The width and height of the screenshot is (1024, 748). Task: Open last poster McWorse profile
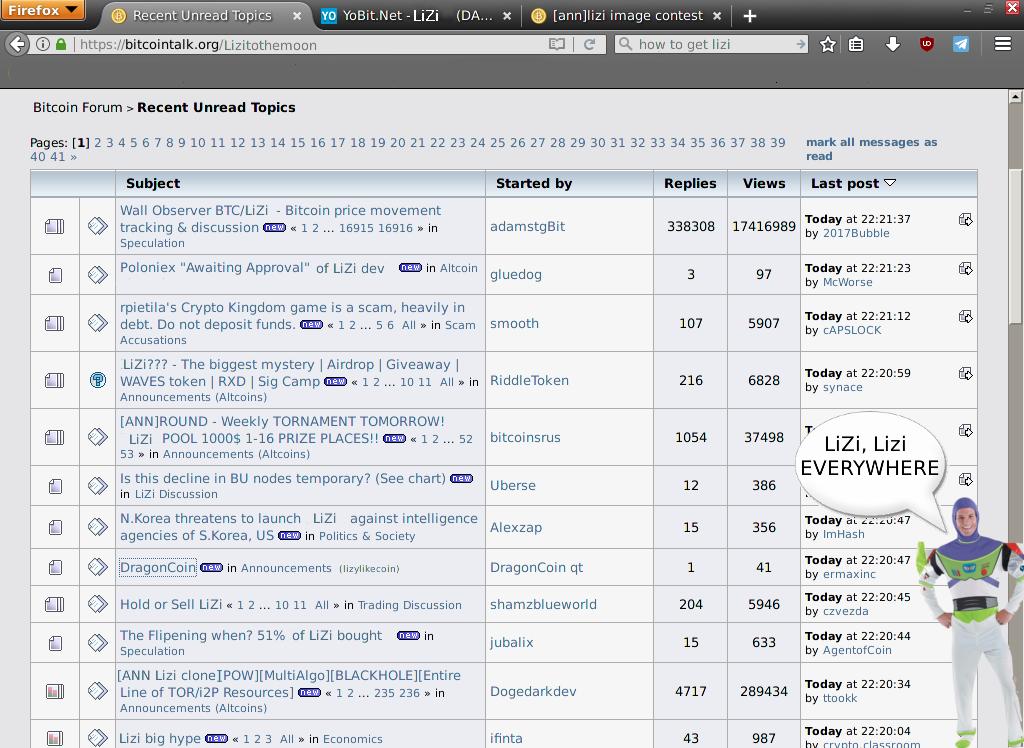[847, 282]
